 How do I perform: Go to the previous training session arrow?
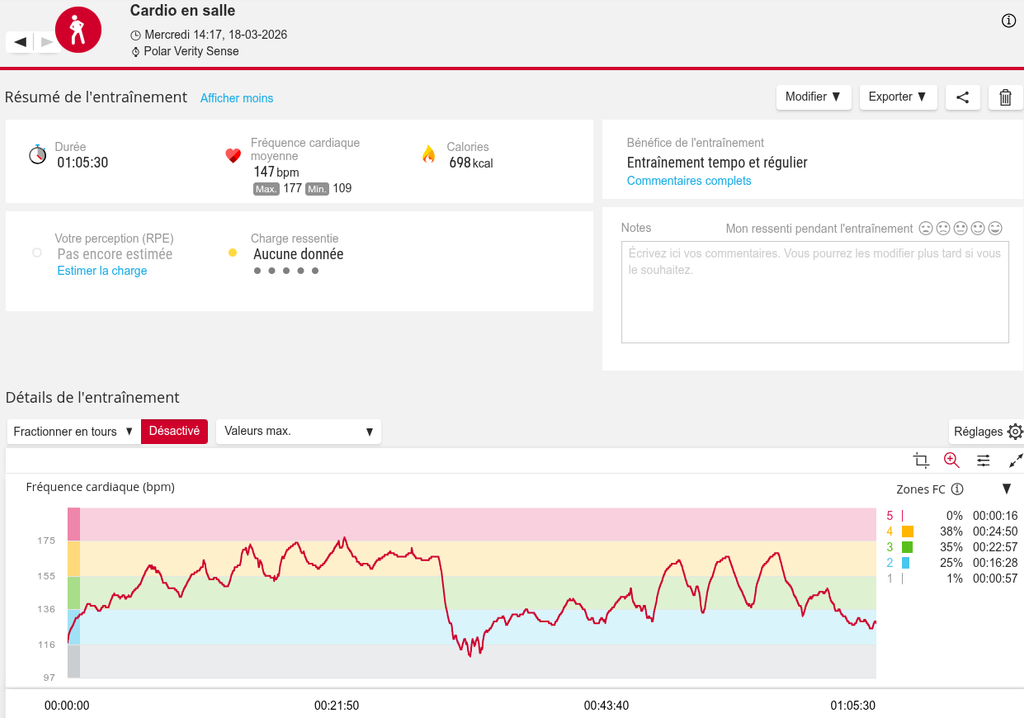pyautogui.click(x=20, y=41)
